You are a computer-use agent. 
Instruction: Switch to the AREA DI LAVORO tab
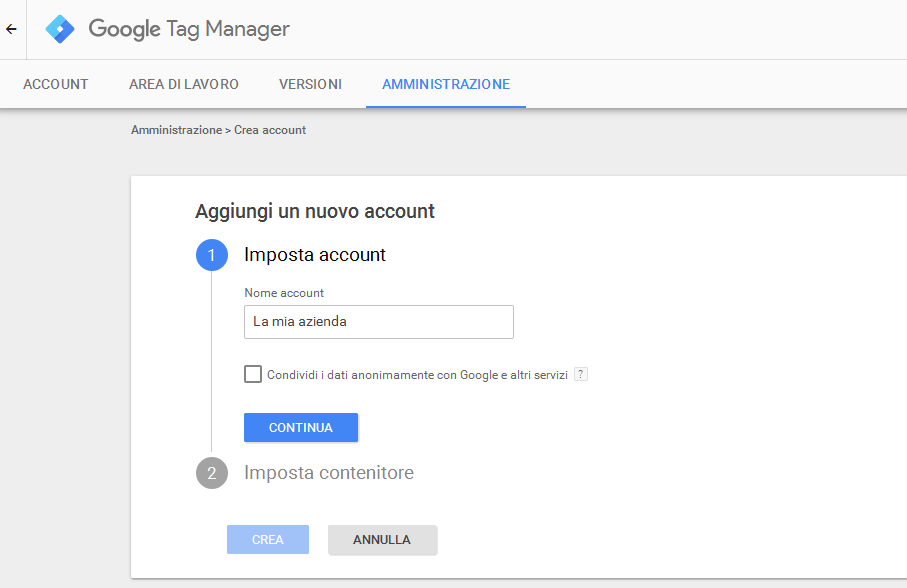point(184,84)
